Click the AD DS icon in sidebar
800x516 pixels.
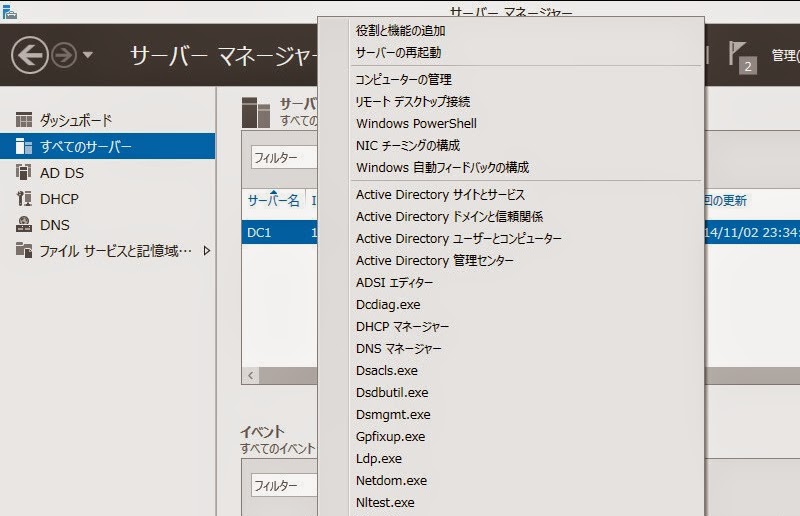click(23, 173)
